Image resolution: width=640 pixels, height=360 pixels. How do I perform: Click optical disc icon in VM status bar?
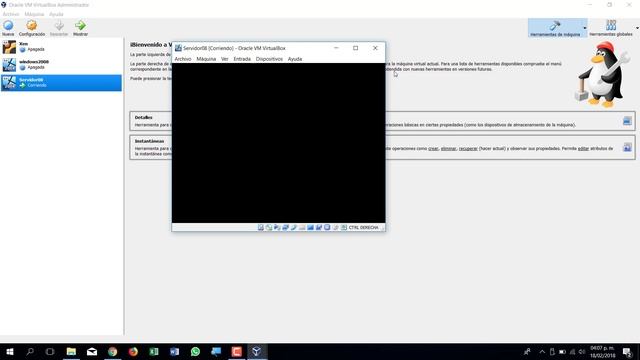[x=269, y=227]
